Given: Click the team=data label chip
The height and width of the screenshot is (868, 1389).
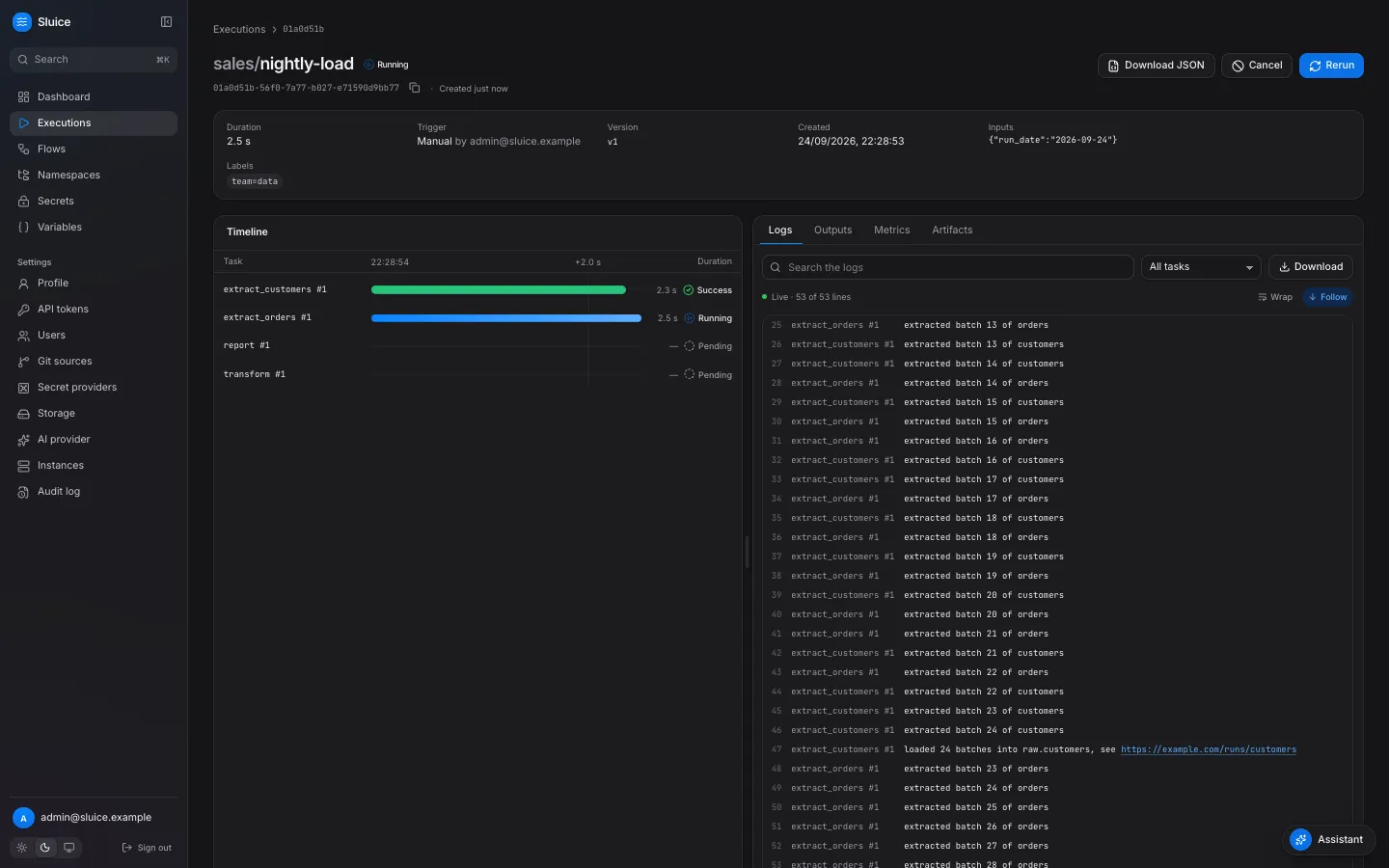Looking at the screenshot, I should point(255,181).
